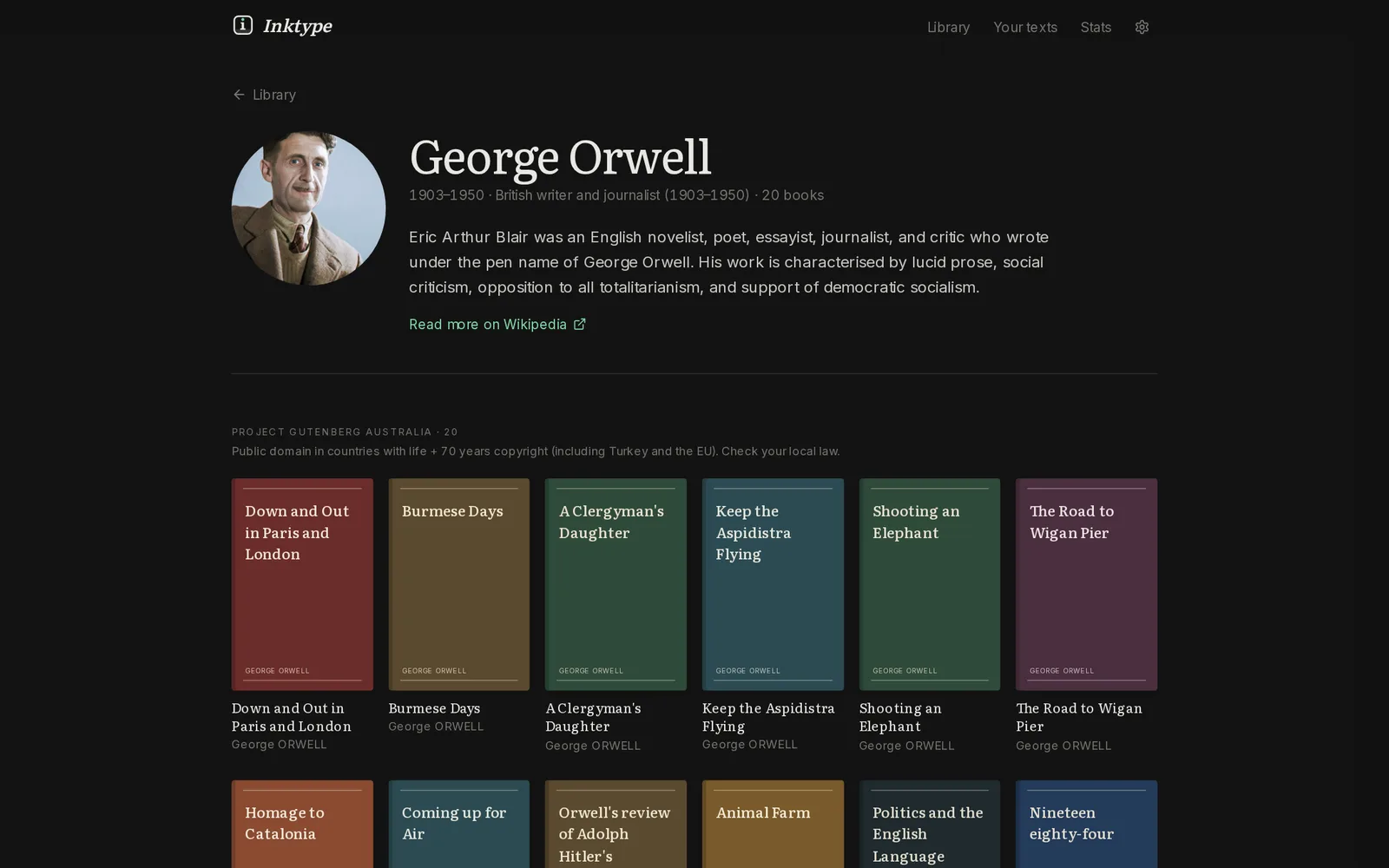Click the 1903–1950 British writer subtitle line

click(616, 195)
